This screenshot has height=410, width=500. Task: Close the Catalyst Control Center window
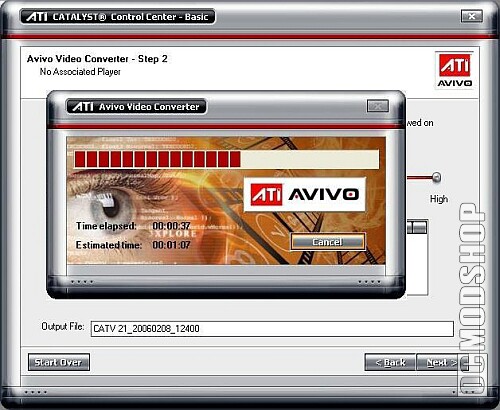[472, 16]
